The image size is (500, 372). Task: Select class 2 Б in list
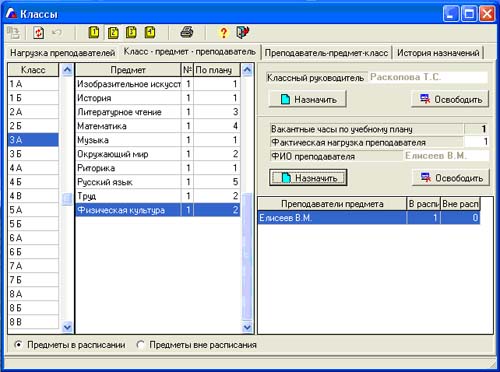(33, 126)
